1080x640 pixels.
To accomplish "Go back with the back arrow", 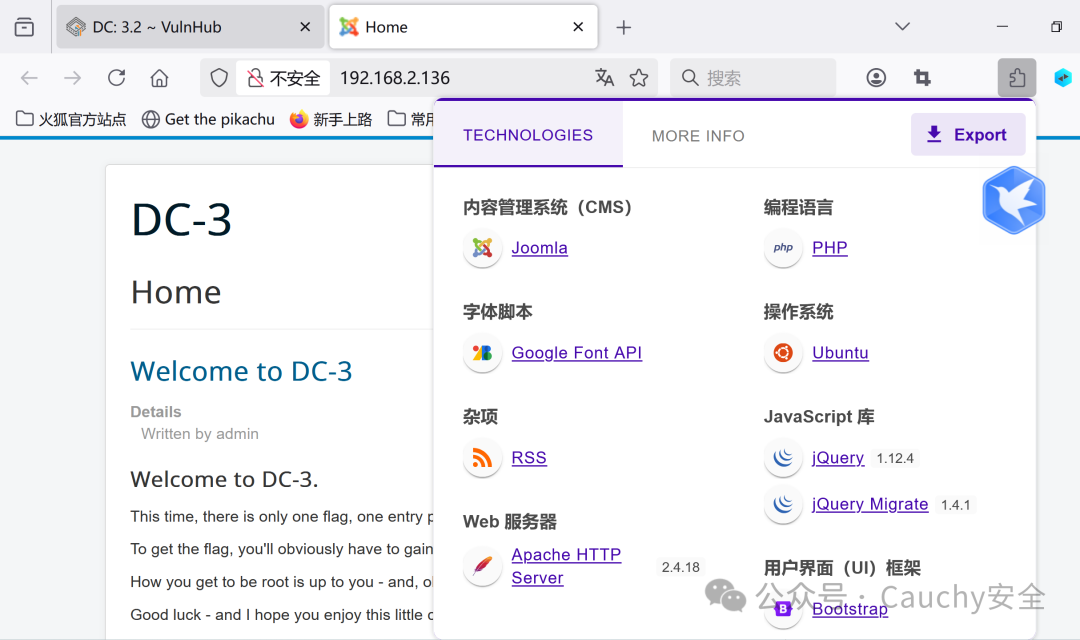I will tap(29, 78).
